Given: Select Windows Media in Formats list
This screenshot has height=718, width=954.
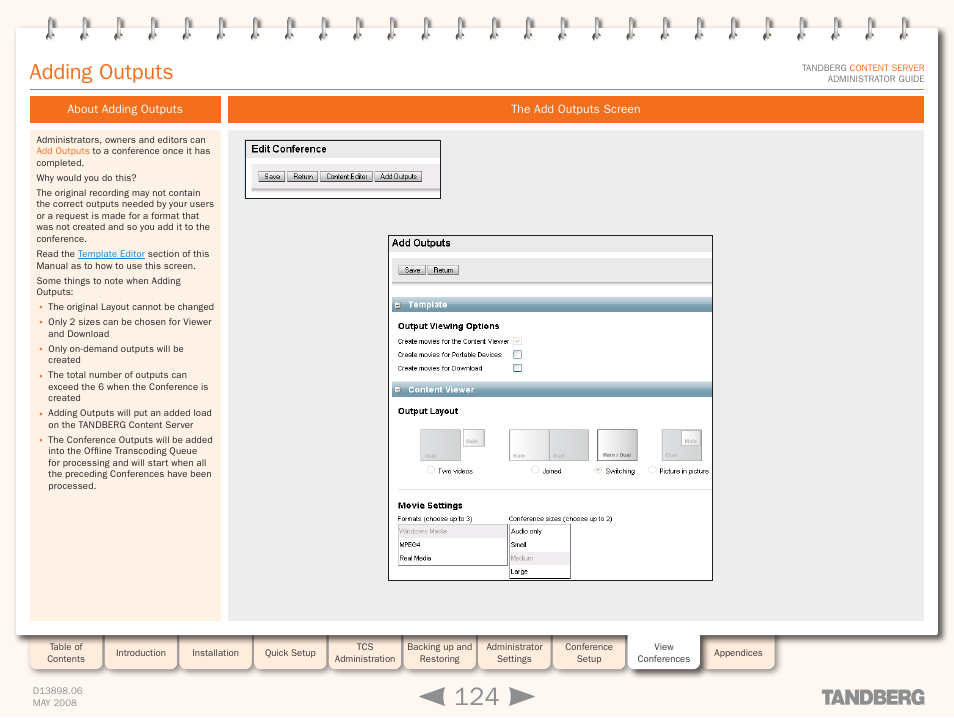Looking at the screenshot, I should [452, 531].
